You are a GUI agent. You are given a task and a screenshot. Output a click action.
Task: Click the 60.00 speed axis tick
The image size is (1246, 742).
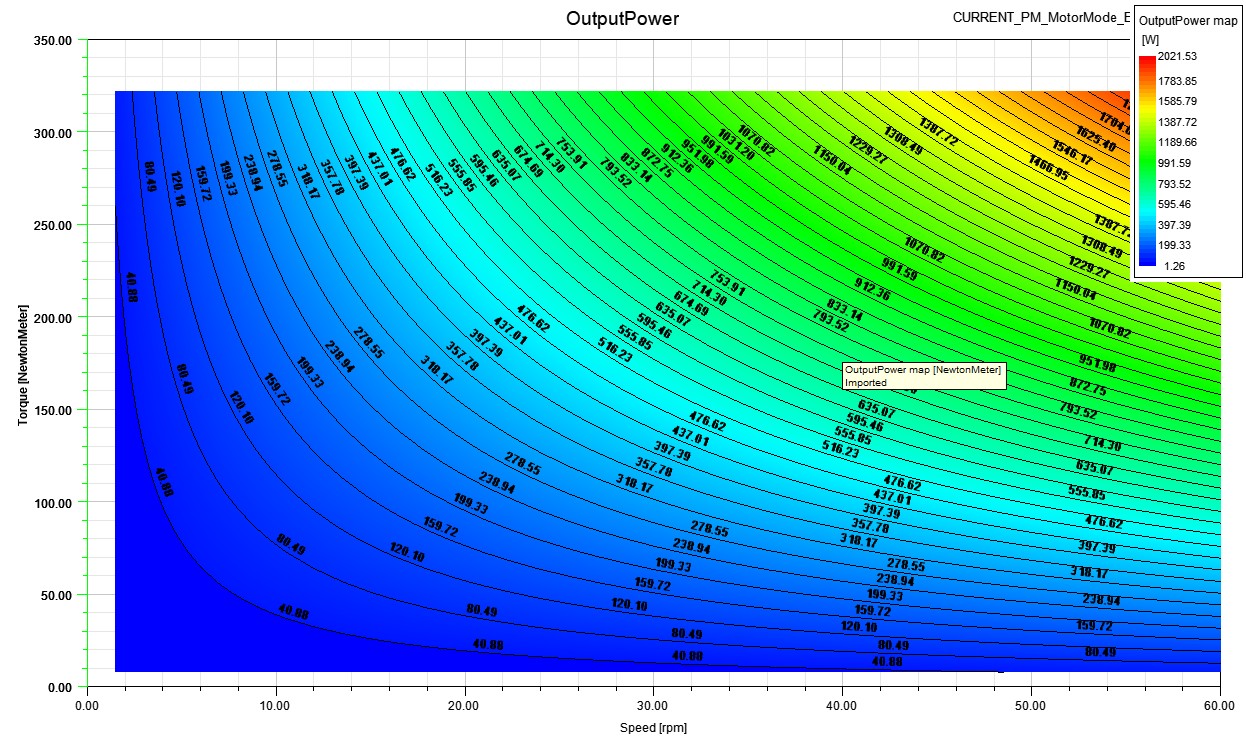(x=1219, y=706)
